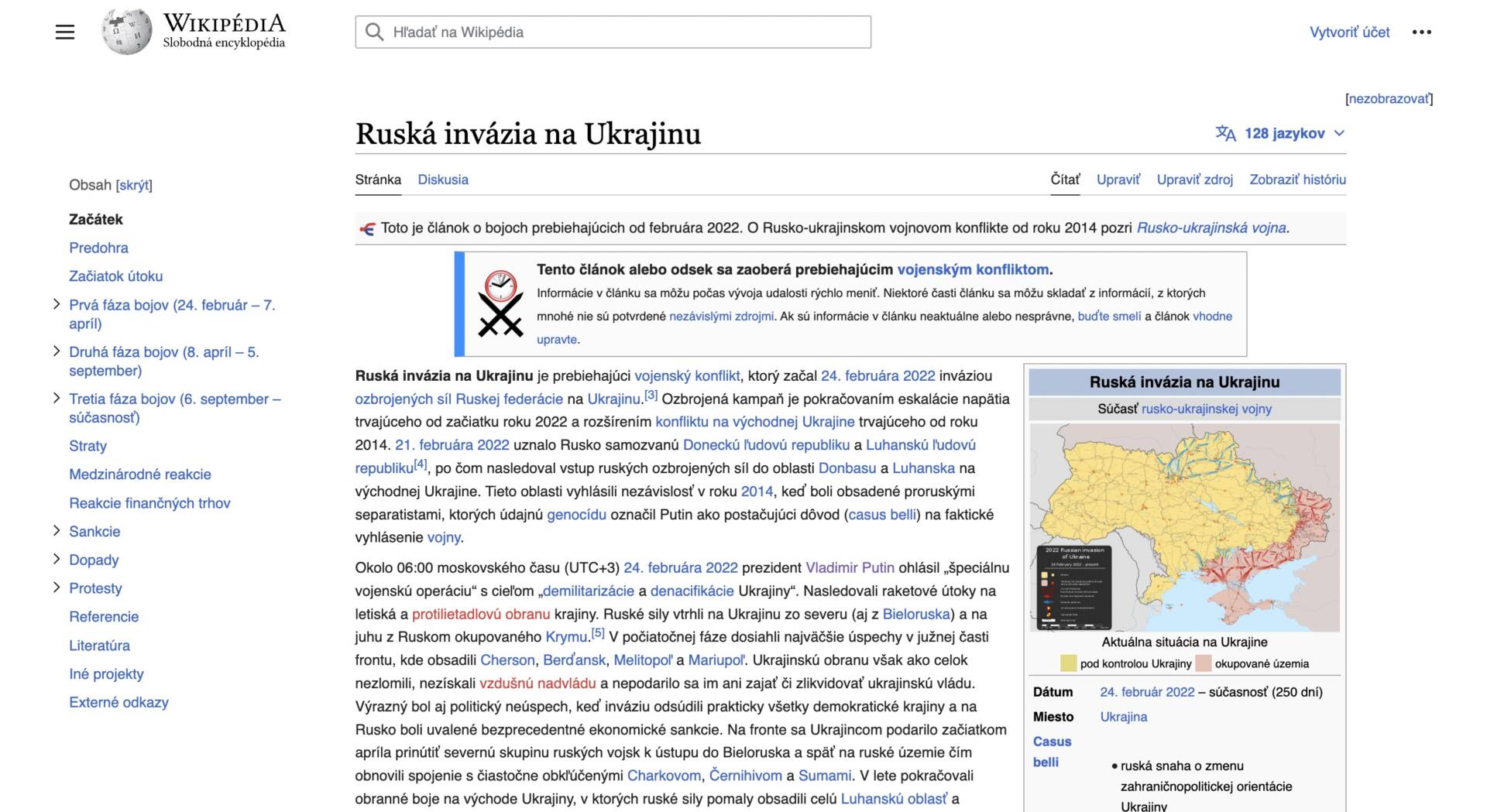This screenshot has height=812, width=1487.
Task: Open the vojenským konfliktom notice link
Action: [x=974, y=269]
